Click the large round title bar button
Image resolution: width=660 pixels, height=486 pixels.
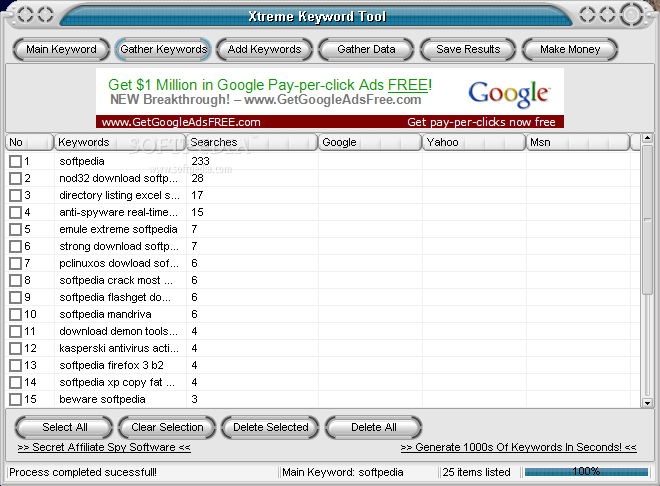(x=631, y=15)
